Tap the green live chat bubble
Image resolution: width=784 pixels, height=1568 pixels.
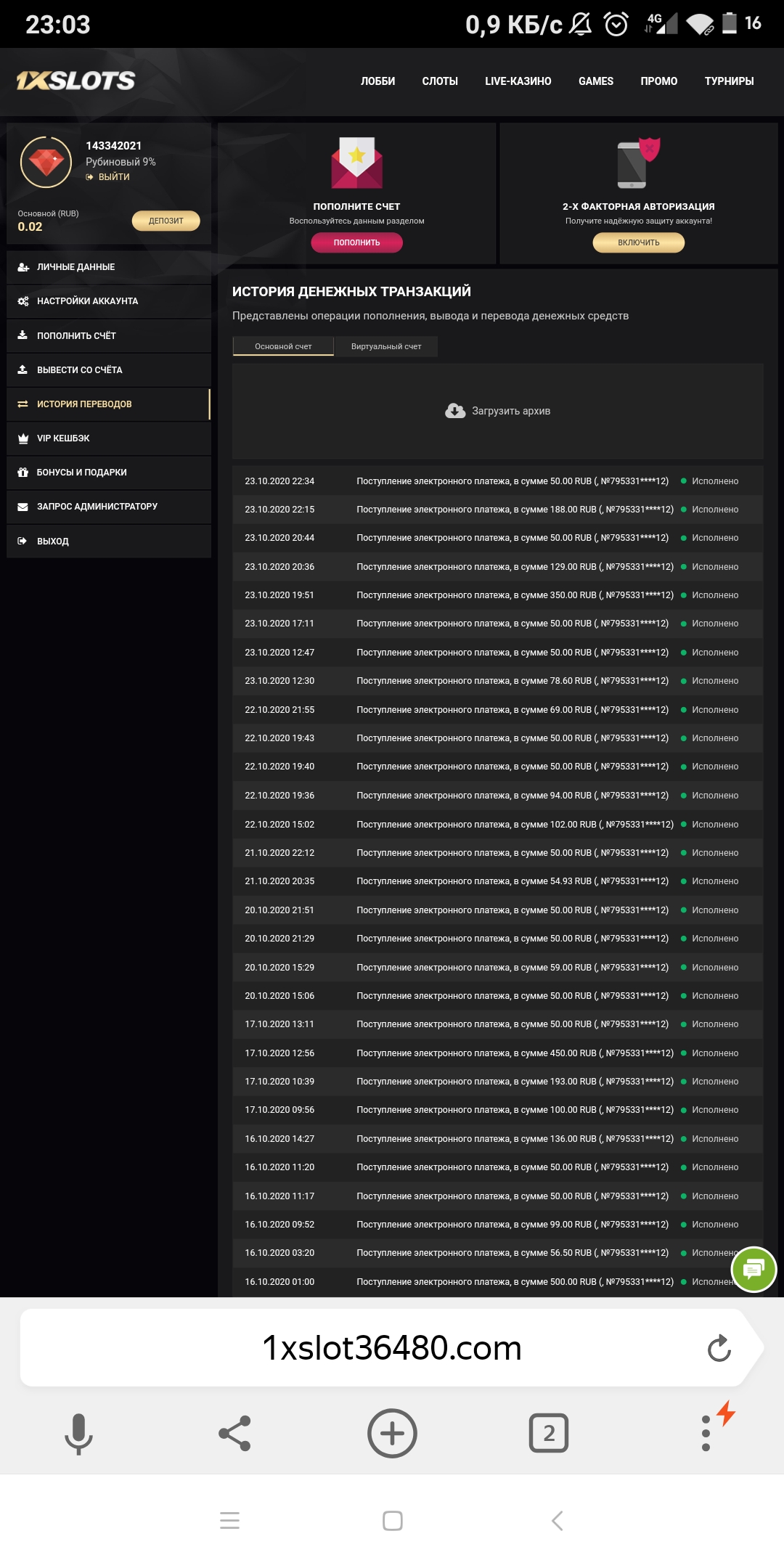(754, 1269)
